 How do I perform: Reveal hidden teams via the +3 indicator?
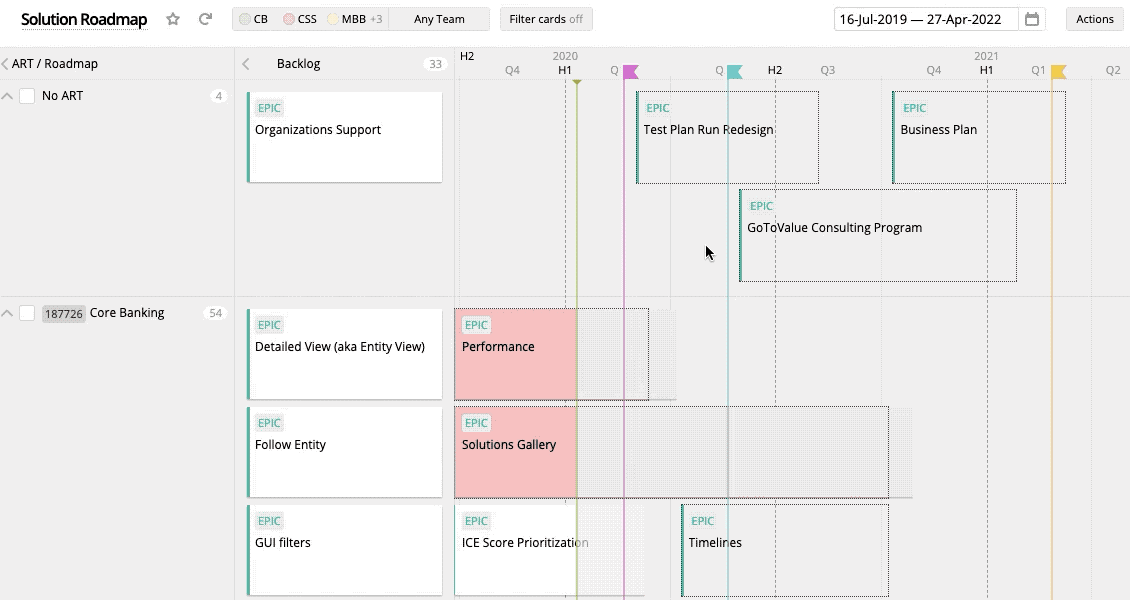click(x=377, y=18)
